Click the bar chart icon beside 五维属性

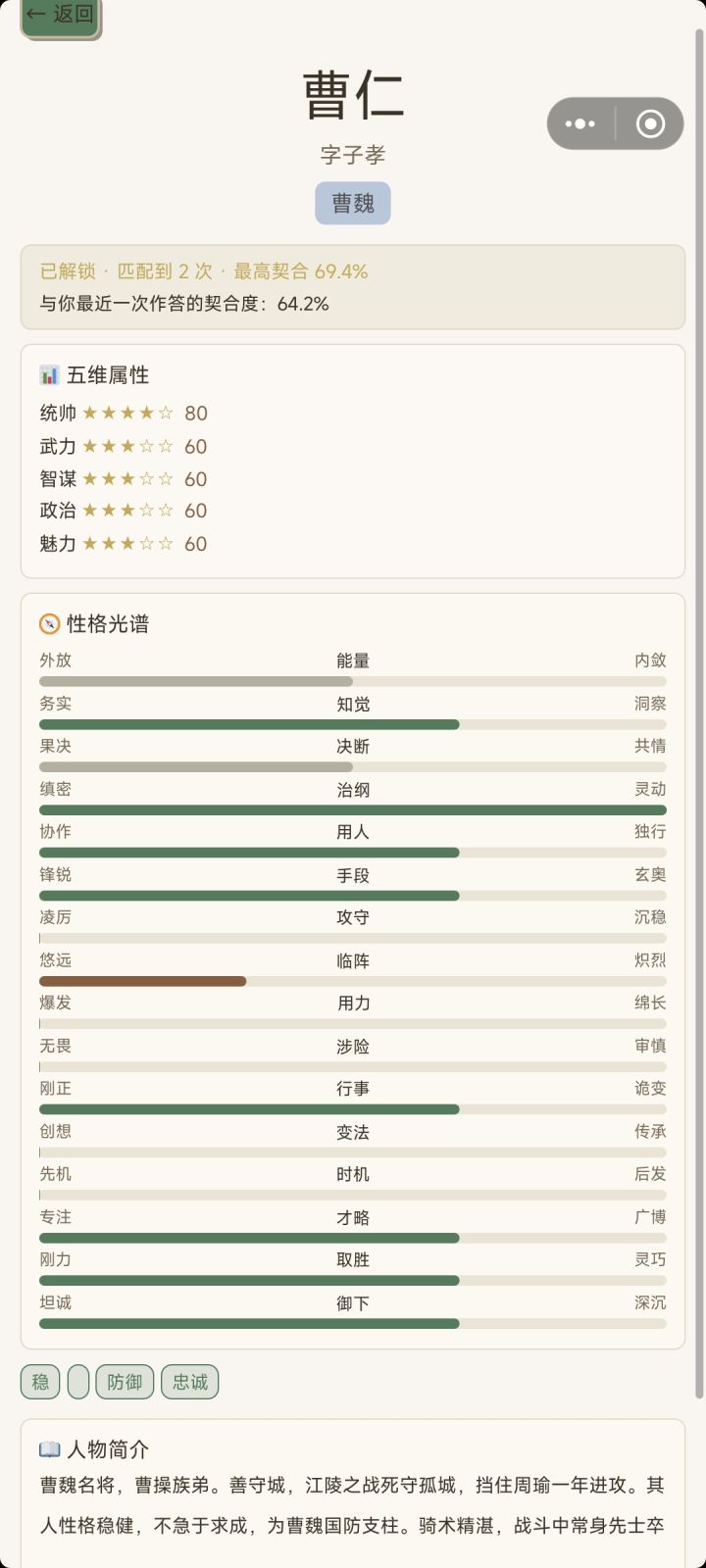(x=49, y=375)
